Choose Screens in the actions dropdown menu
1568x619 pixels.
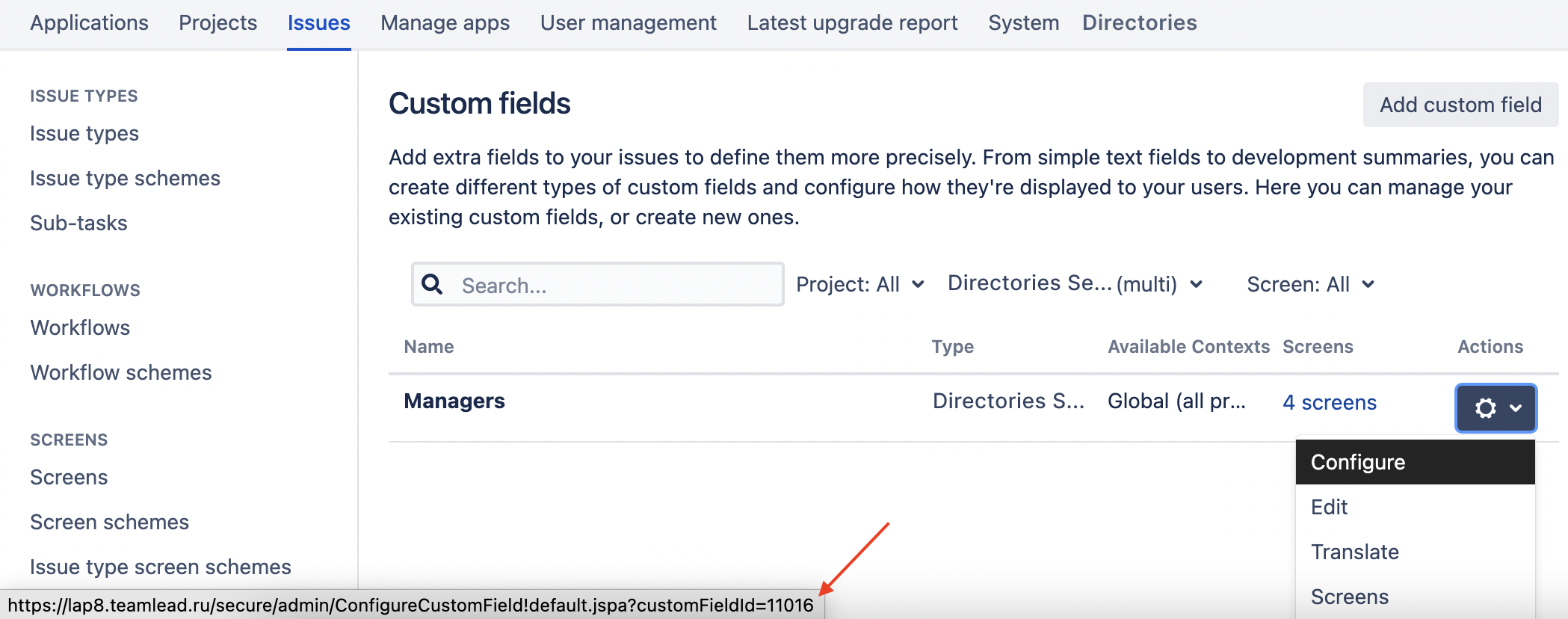tap(1350, 597)
